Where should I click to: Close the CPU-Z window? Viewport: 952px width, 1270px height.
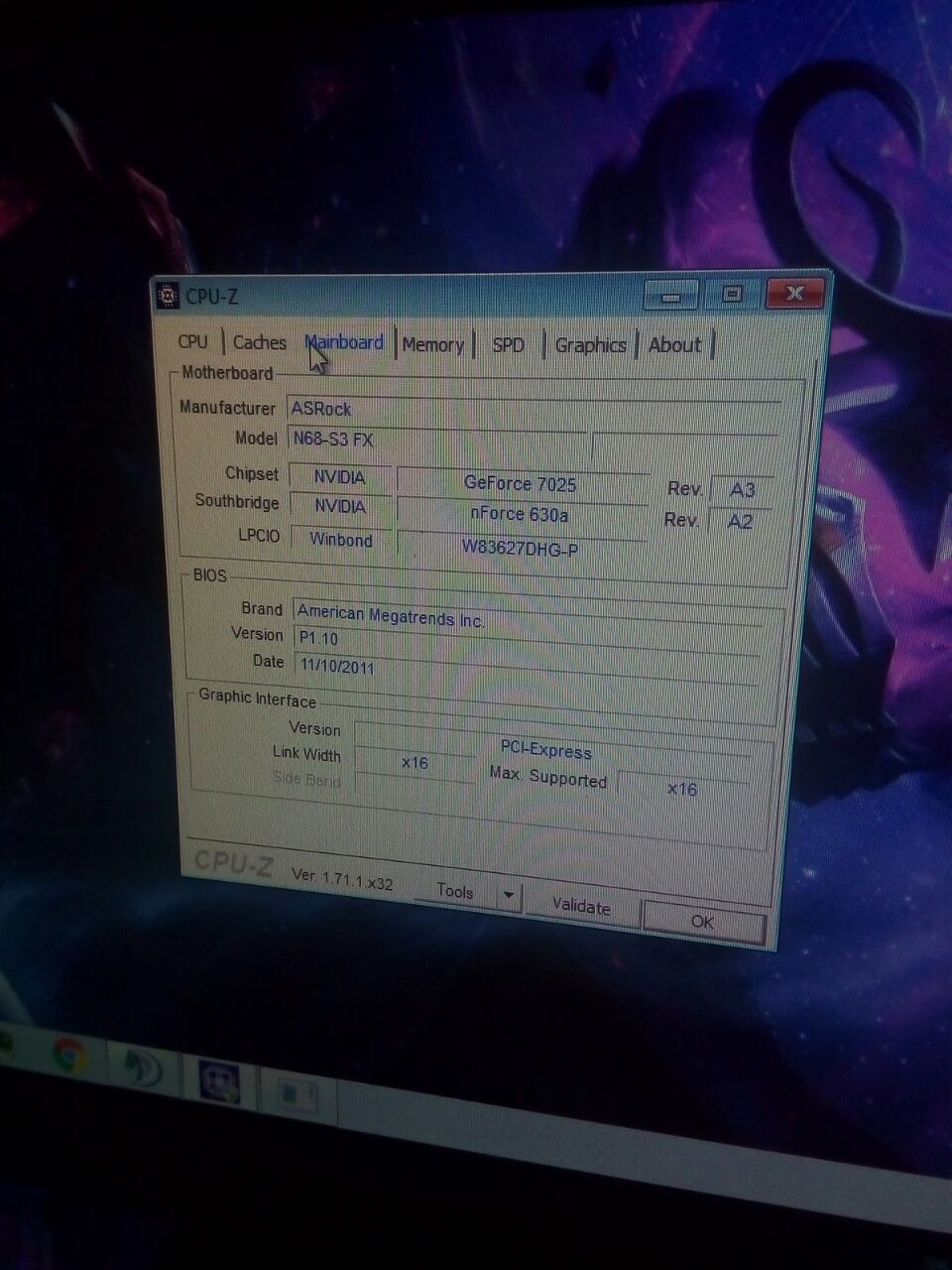point(794,294)
